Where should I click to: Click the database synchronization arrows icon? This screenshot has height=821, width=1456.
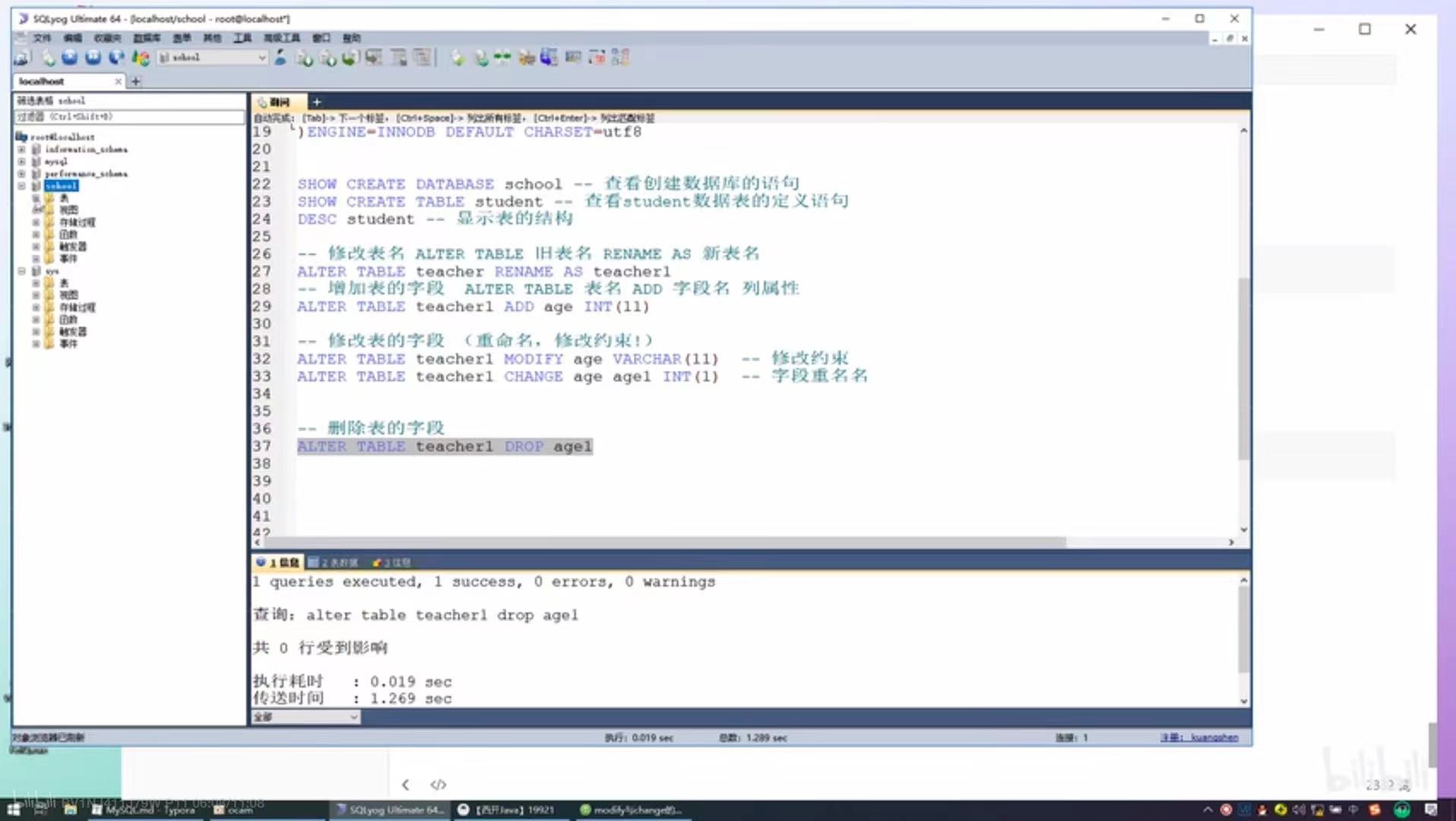coord(502,57)
